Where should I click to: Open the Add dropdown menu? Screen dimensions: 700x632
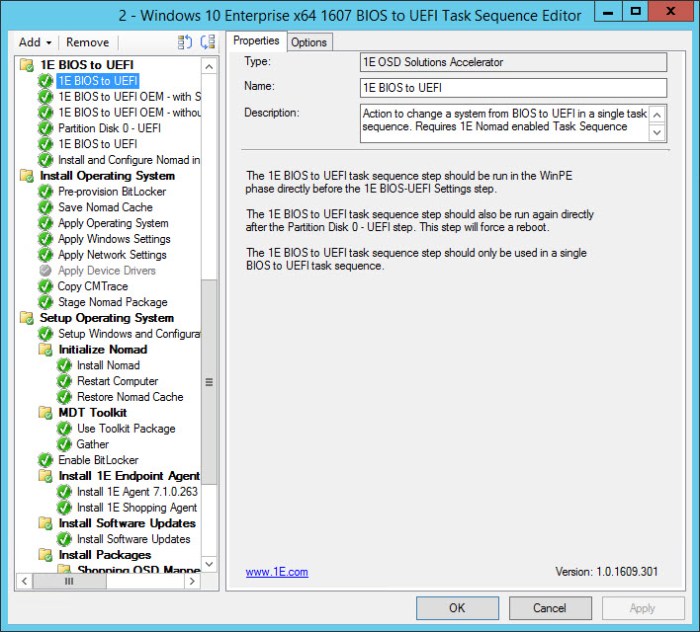click(x=35, y=42)
